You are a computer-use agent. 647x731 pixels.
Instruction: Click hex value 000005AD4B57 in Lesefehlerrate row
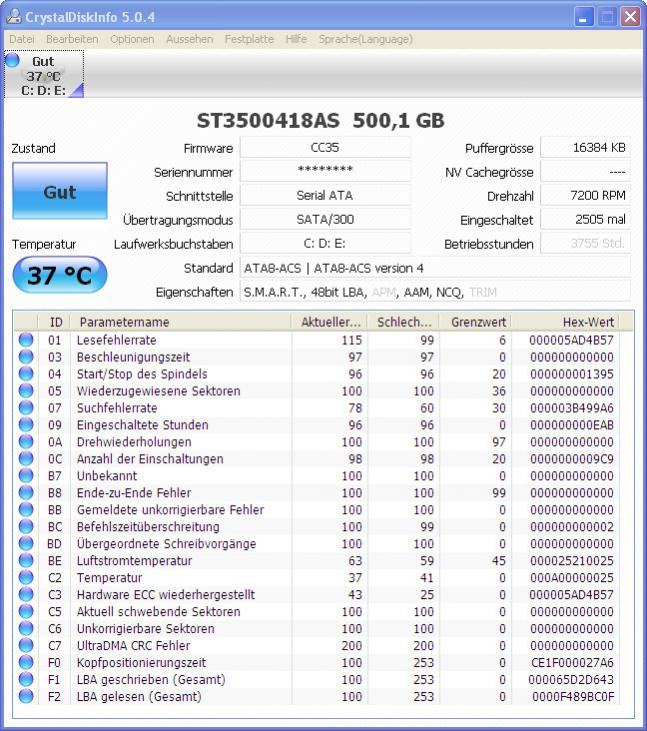[571, 340]
